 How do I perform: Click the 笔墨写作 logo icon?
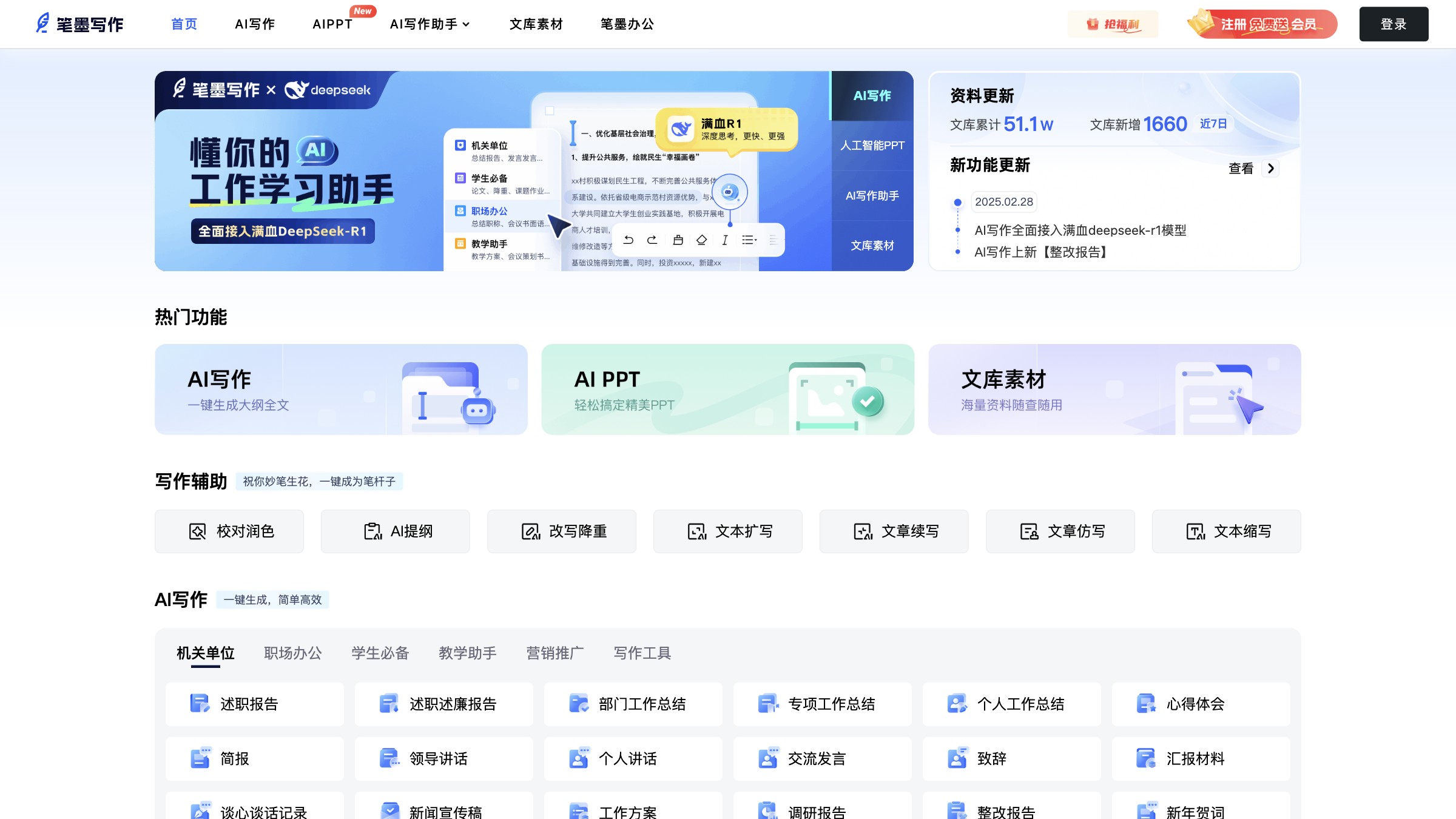[x=42, y=23]
